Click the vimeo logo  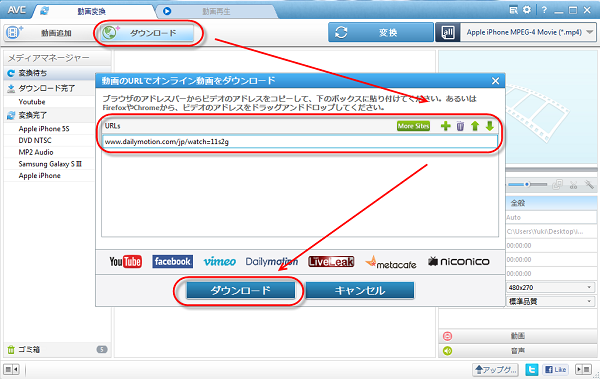point(219,261)
